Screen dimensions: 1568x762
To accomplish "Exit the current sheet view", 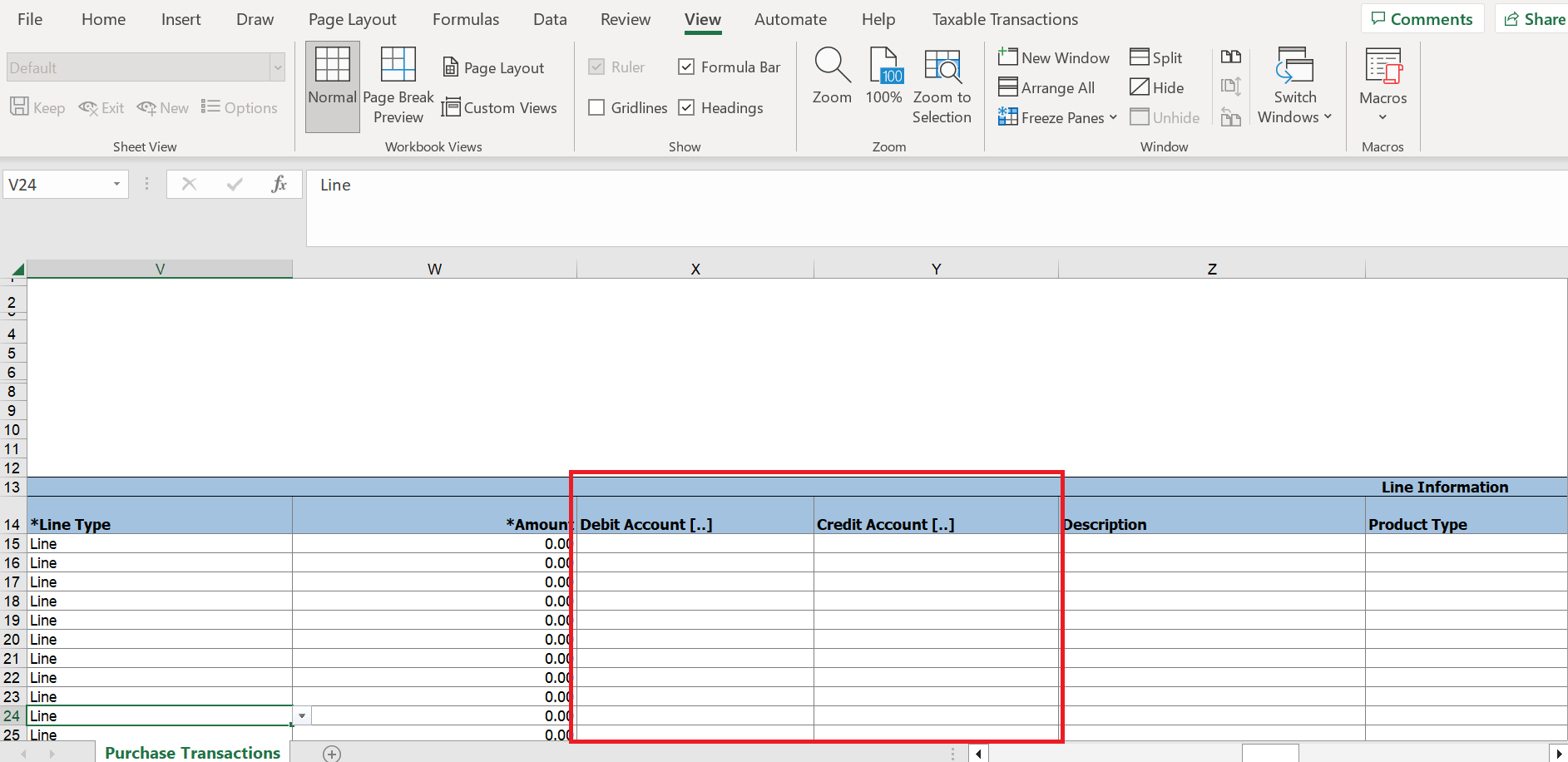I will pos(101,107).
